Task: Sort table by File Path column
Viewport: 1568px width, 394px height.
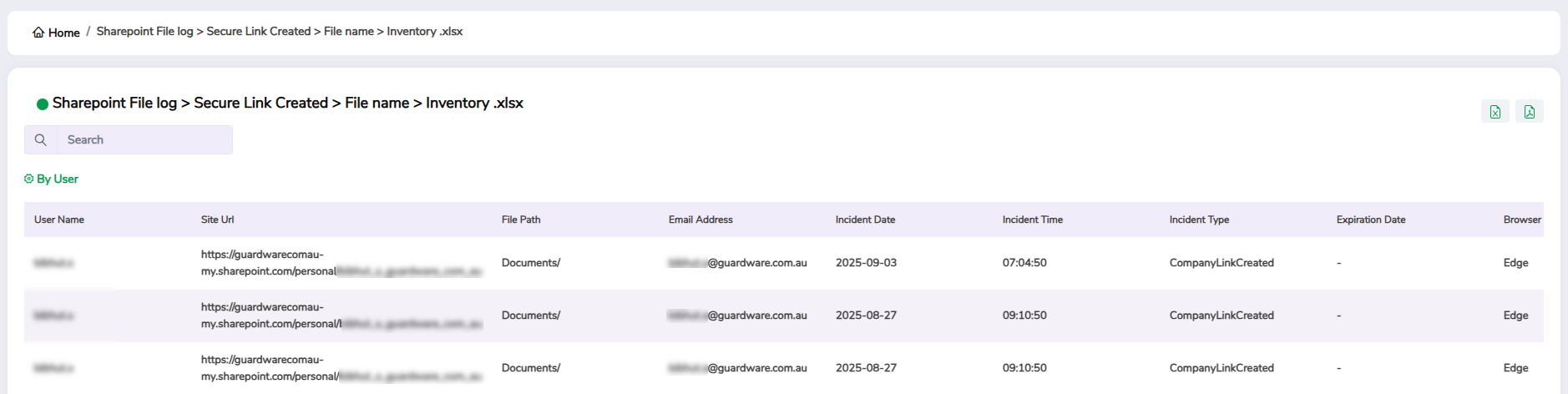Action: click(x=521, y=220)
